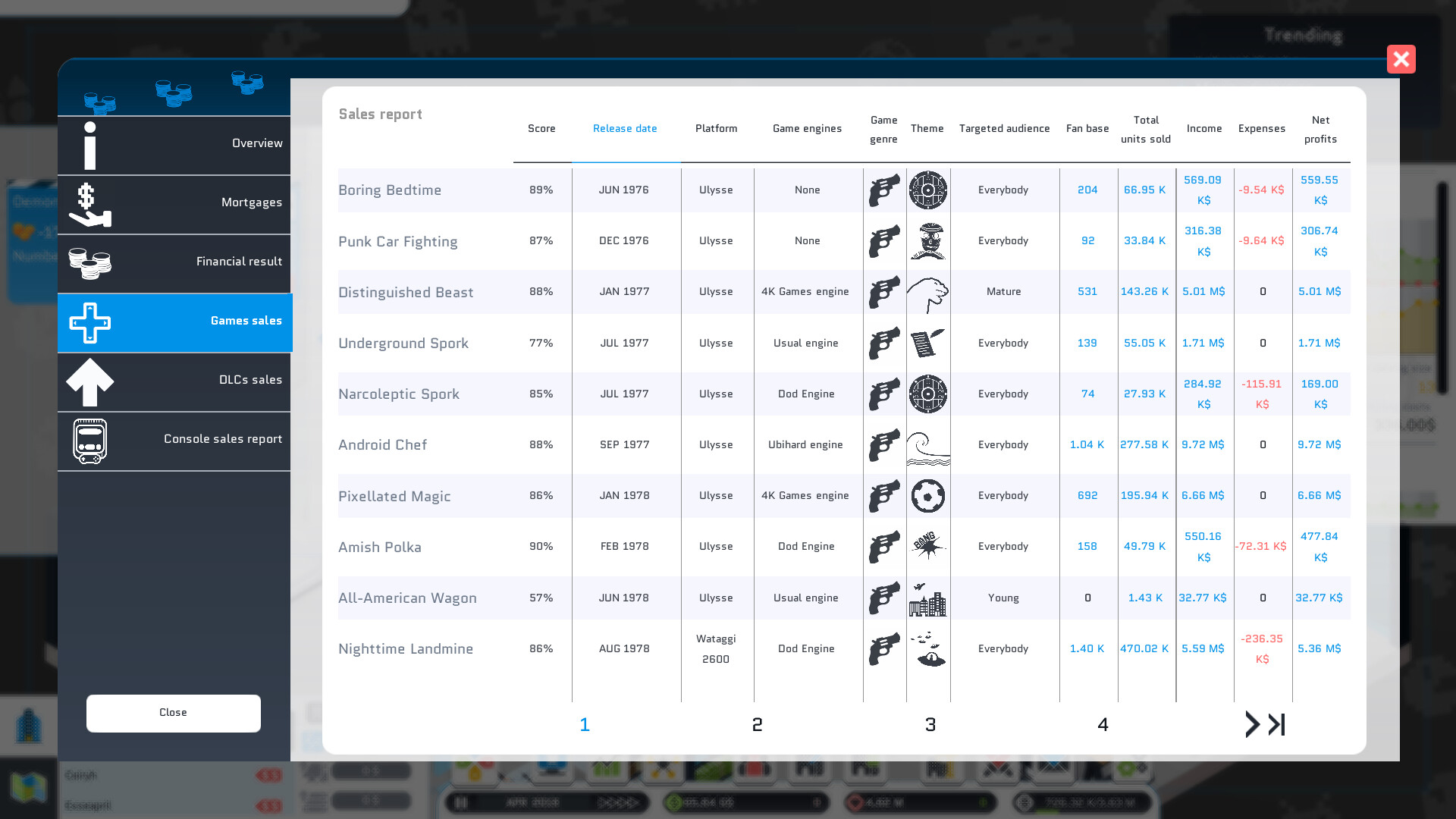Click the Pixellated Magic soccer ball theme icon
The height and width of the screenshot is (819, 1456).
(927, 497)
